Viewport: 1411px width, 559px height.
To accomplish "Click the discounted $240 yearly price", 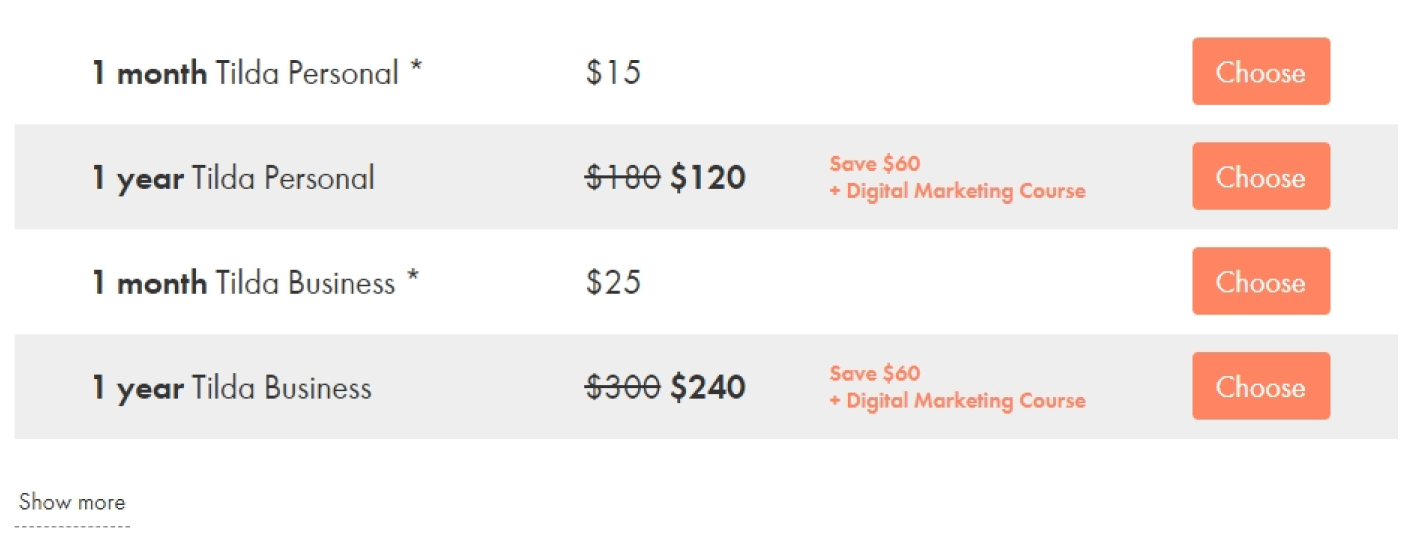I will (707, 388).
